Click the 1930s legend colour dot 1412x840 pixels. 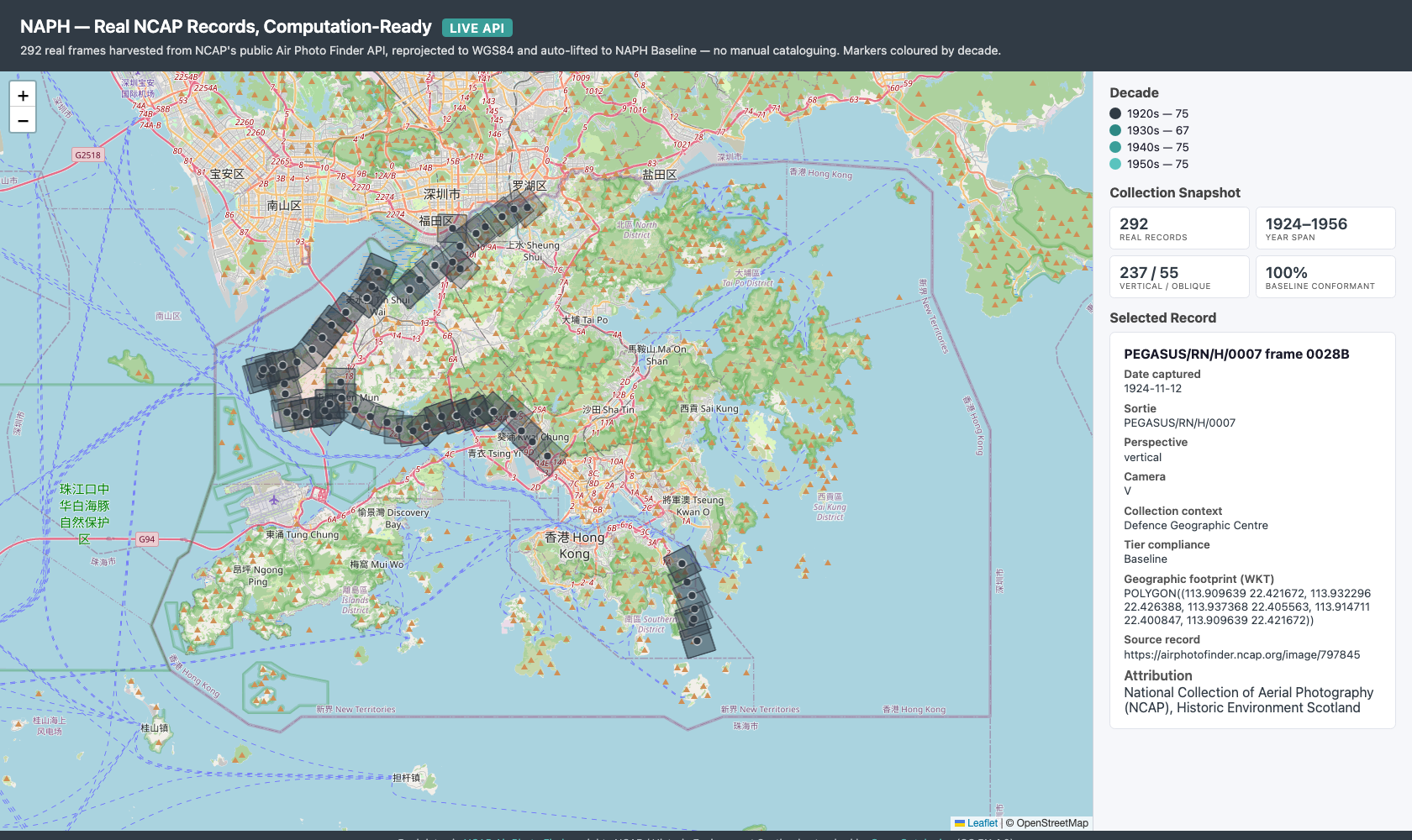tap(1115, 130)
